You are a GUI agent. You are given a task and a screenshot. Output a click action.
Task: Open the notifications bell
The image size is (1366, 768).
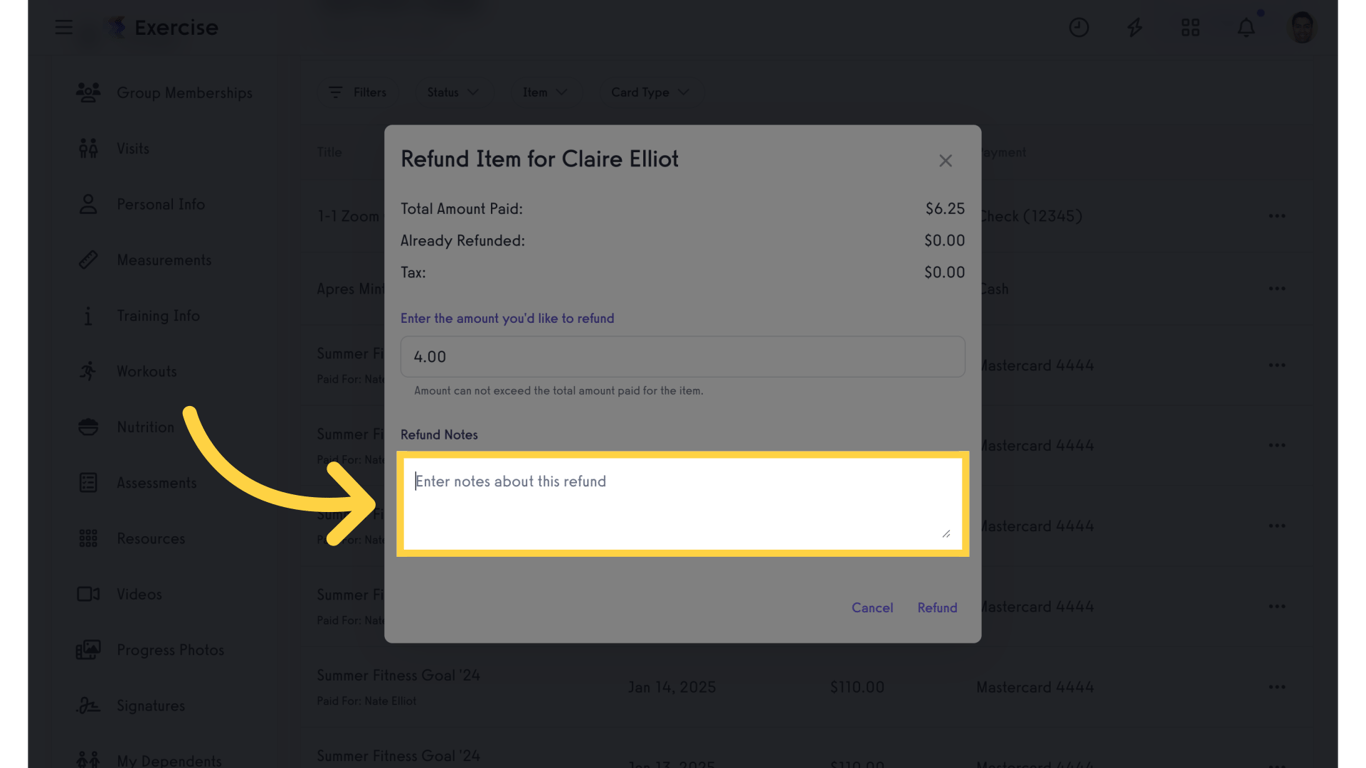[1246, 27]
